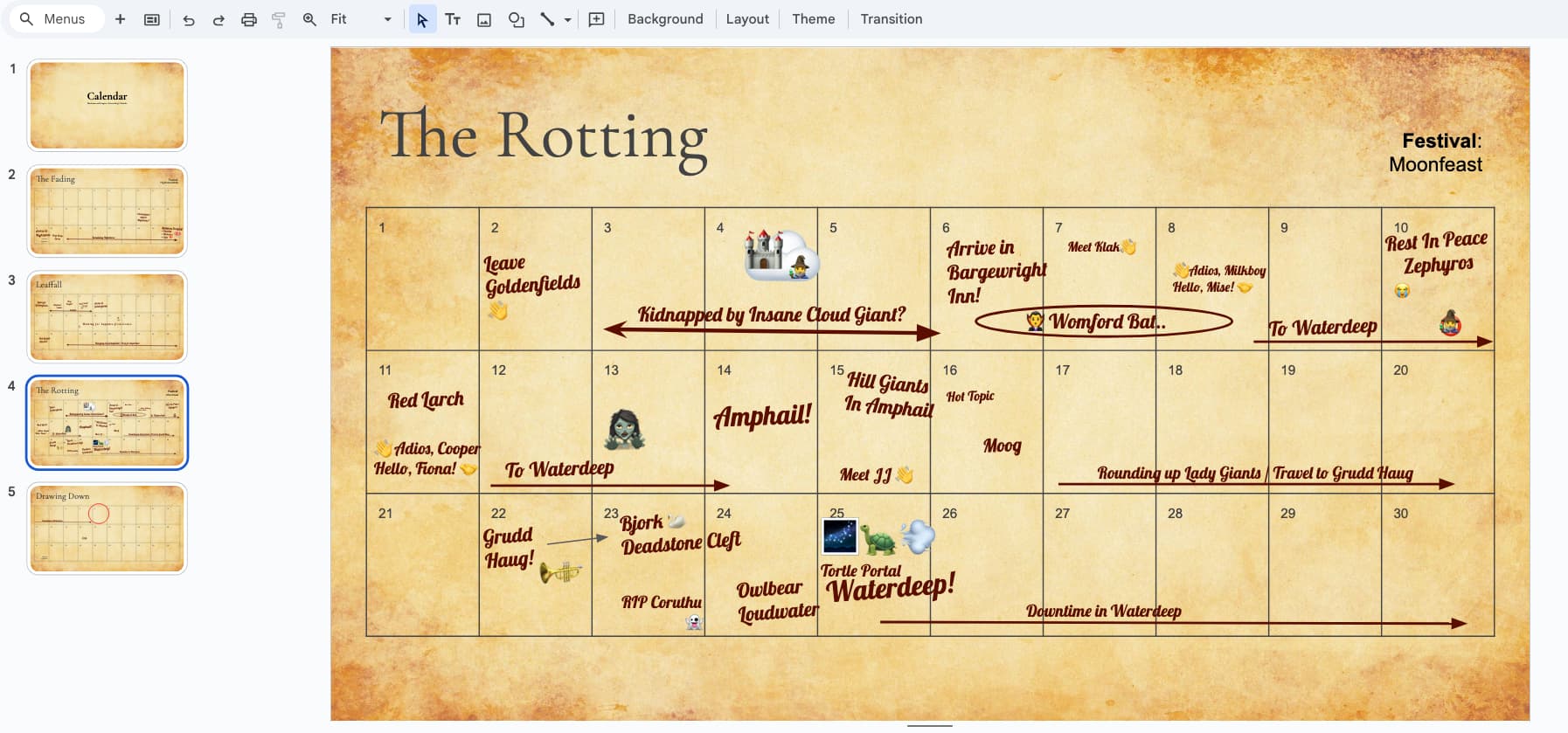Click Tortle Portal text on day 25

[x=860, y=570]
